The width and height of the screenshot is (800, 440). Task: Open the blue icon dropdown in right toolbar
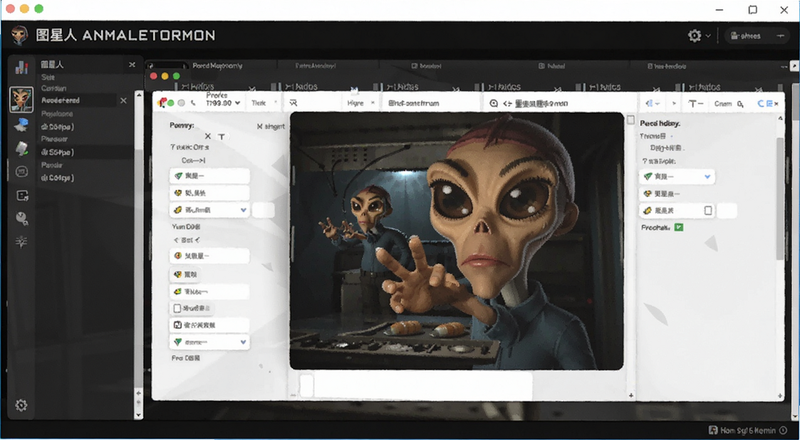pyautogui.click(x=653, y=103)
